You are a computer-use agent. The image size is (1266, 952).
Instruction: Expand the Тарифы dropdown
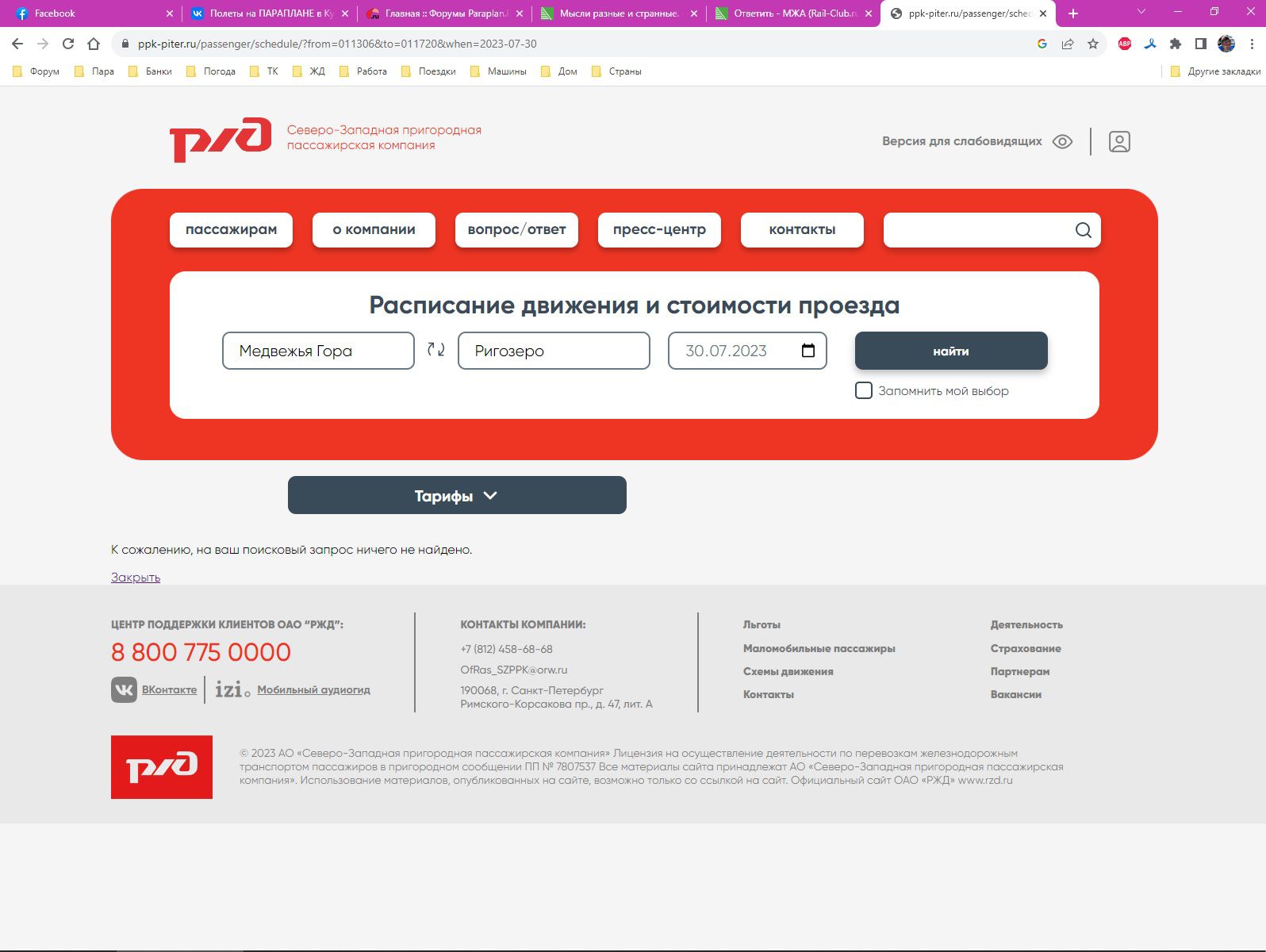click(x=457, y=495)
